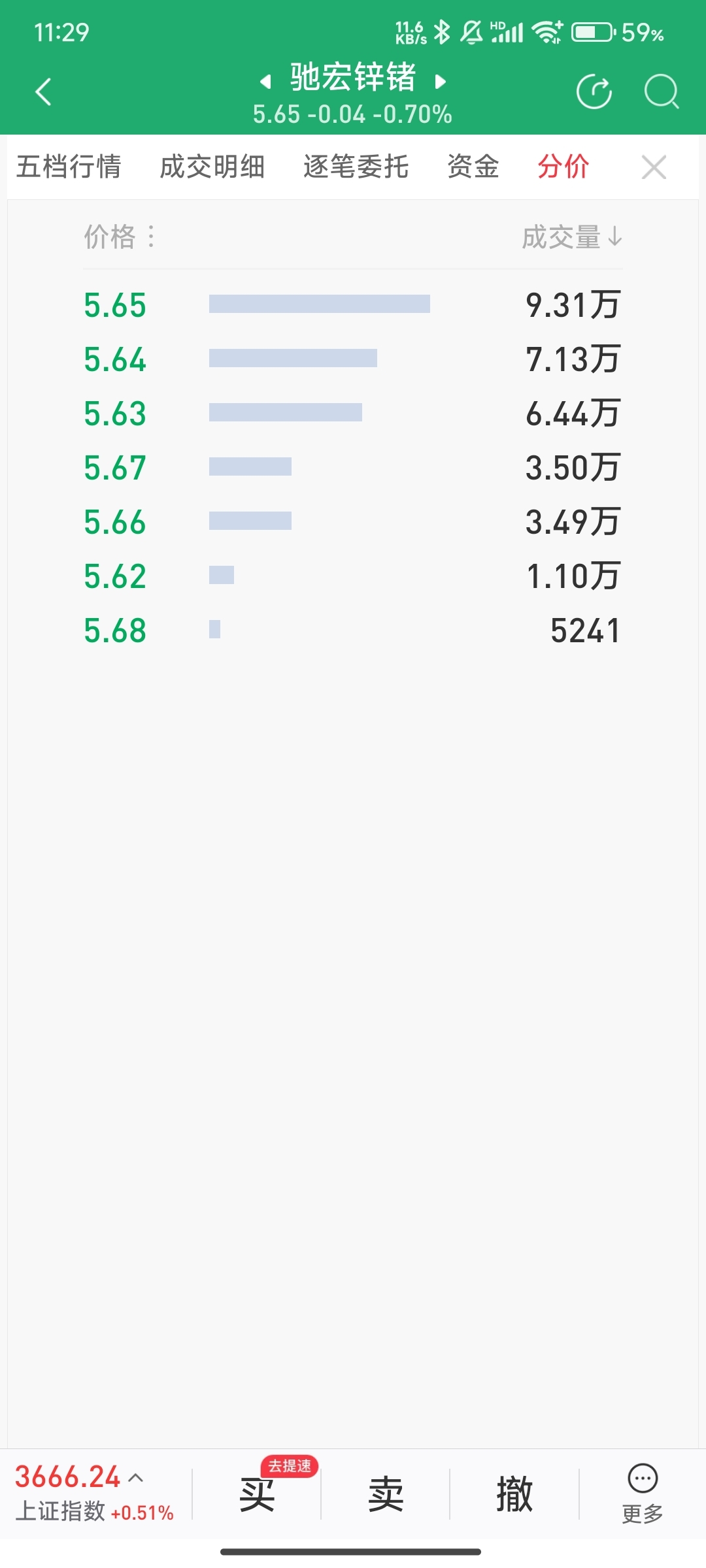This screenshot has width=706, height=1568.
Task: Switch to previous stock with left triangle
Action: pos(265,82)
